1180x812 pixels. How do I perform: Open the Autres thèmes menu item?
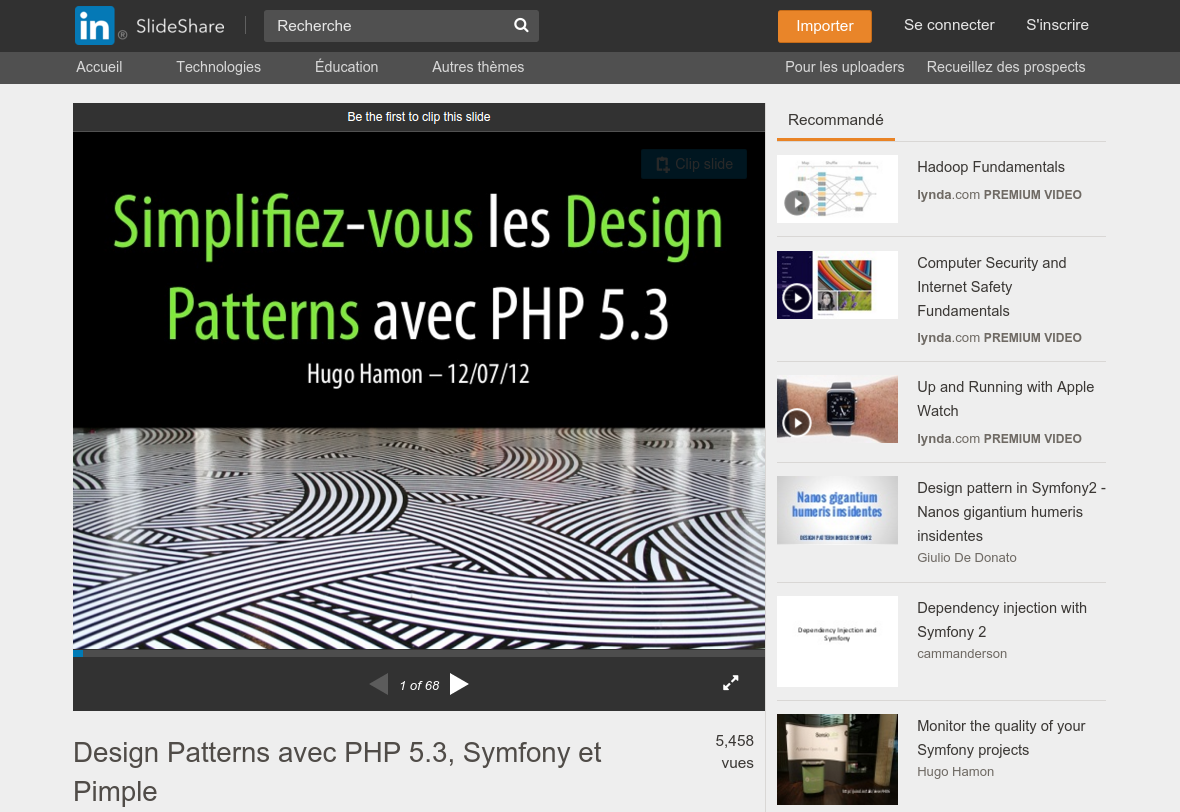tap(478, 67)
